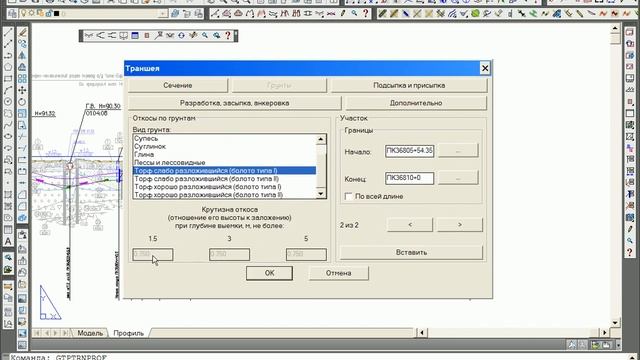Click the Вставить button
Image resolution: width=640 pixels, height=360 pixels.
[x=411, y=252]
